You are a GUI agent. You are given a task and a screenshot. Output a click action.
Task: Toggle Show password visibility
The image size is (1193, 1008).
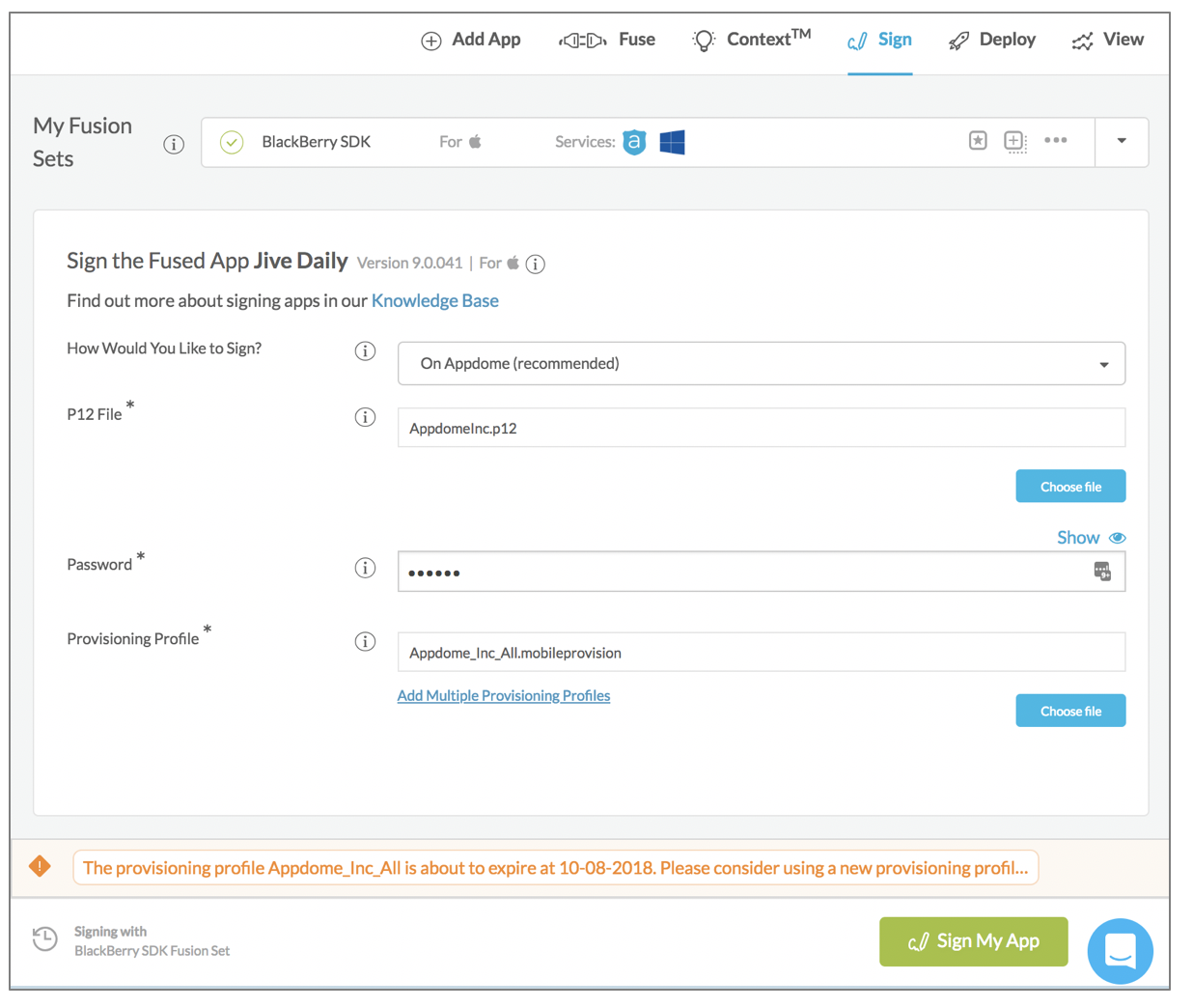coord(1091,538)
